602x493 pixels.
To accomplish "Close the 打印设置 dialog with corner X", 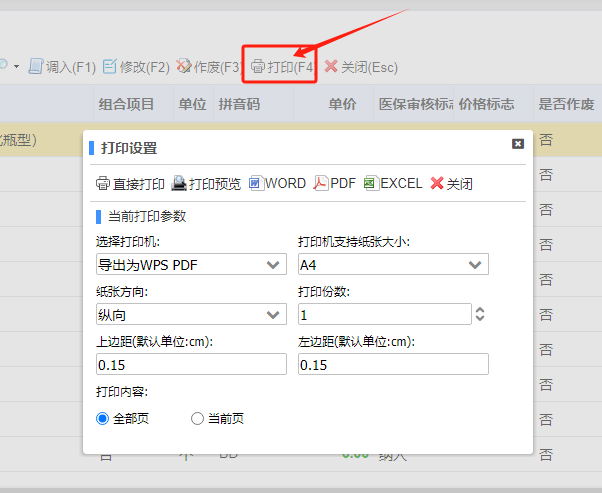I will point(518,144).
